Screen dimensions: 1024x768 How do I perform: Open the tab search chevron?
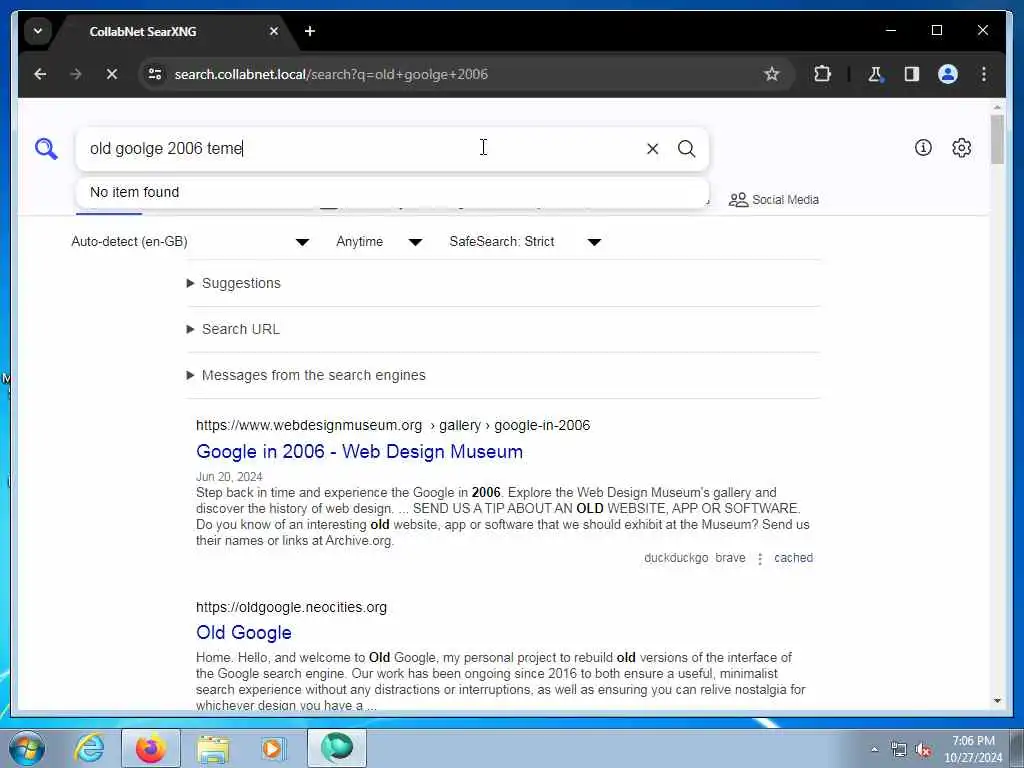point(38,31)
